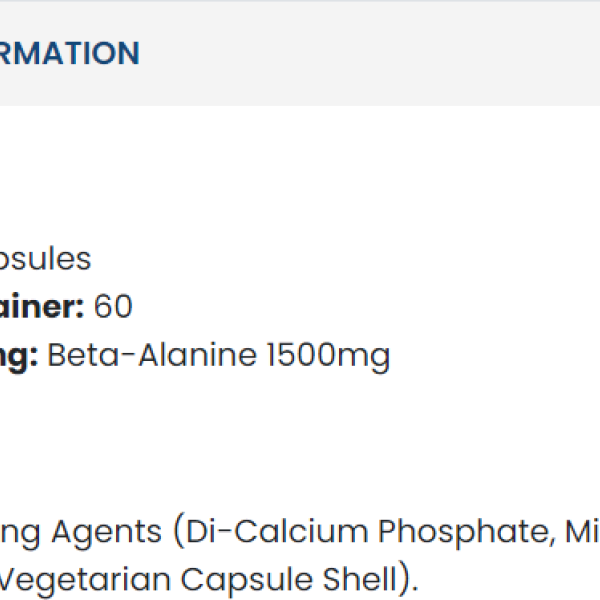Click the container count value 60

113,307
